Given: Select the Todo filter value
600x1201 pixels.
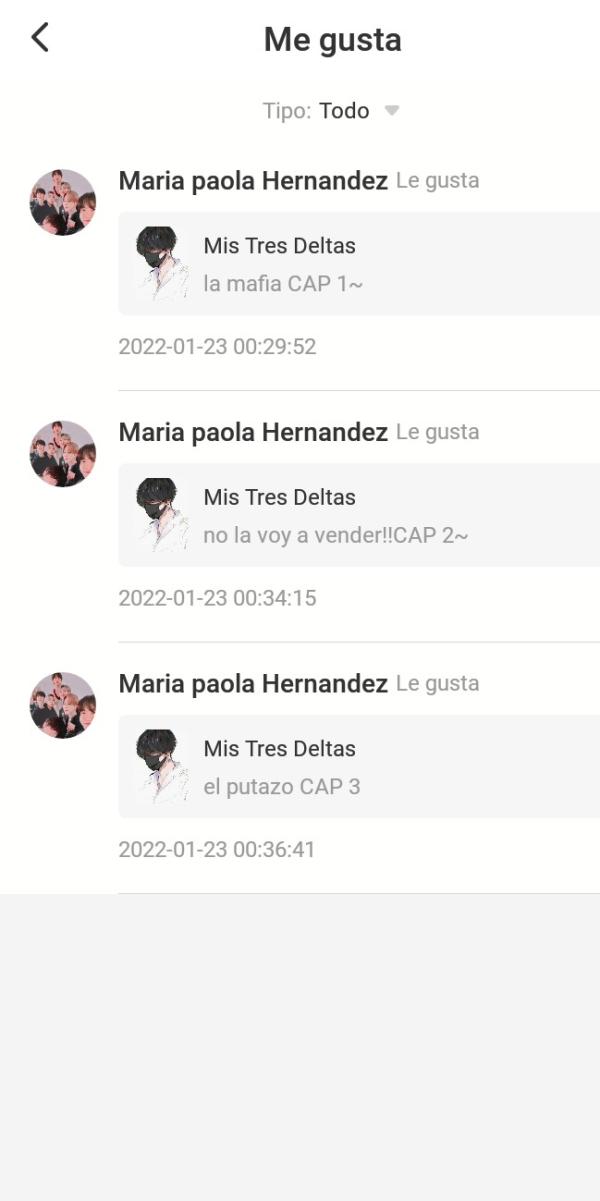Looking at the screenshot, I should click(344, 111).
